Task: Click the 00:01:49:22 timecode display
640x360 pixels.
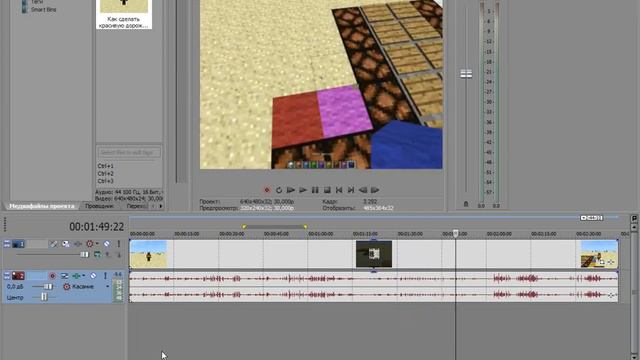Action: [x=96, y=227]
